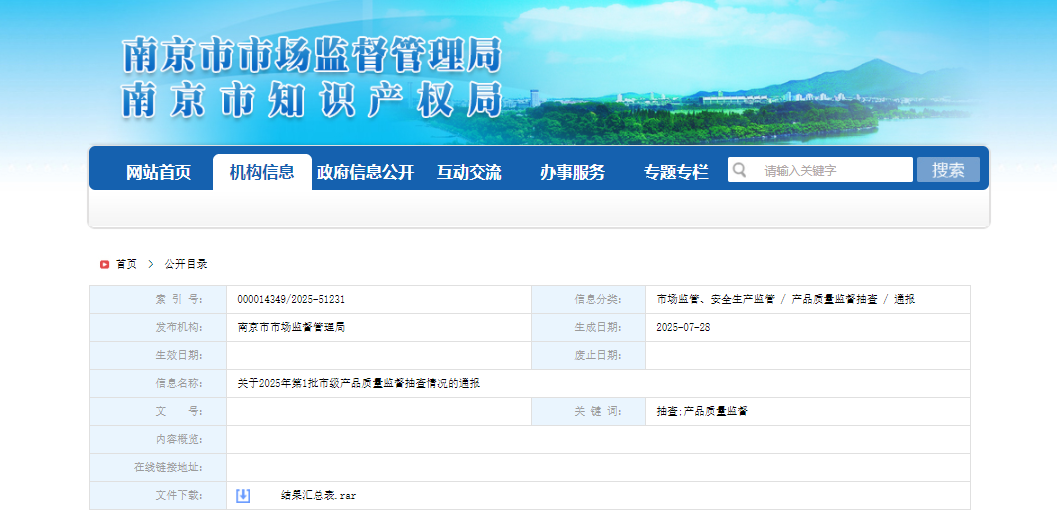This screenshot has height=522, width=1057.
Task: Click the blue file download icon
Action: pyautogui.click(x=243, y=496)
